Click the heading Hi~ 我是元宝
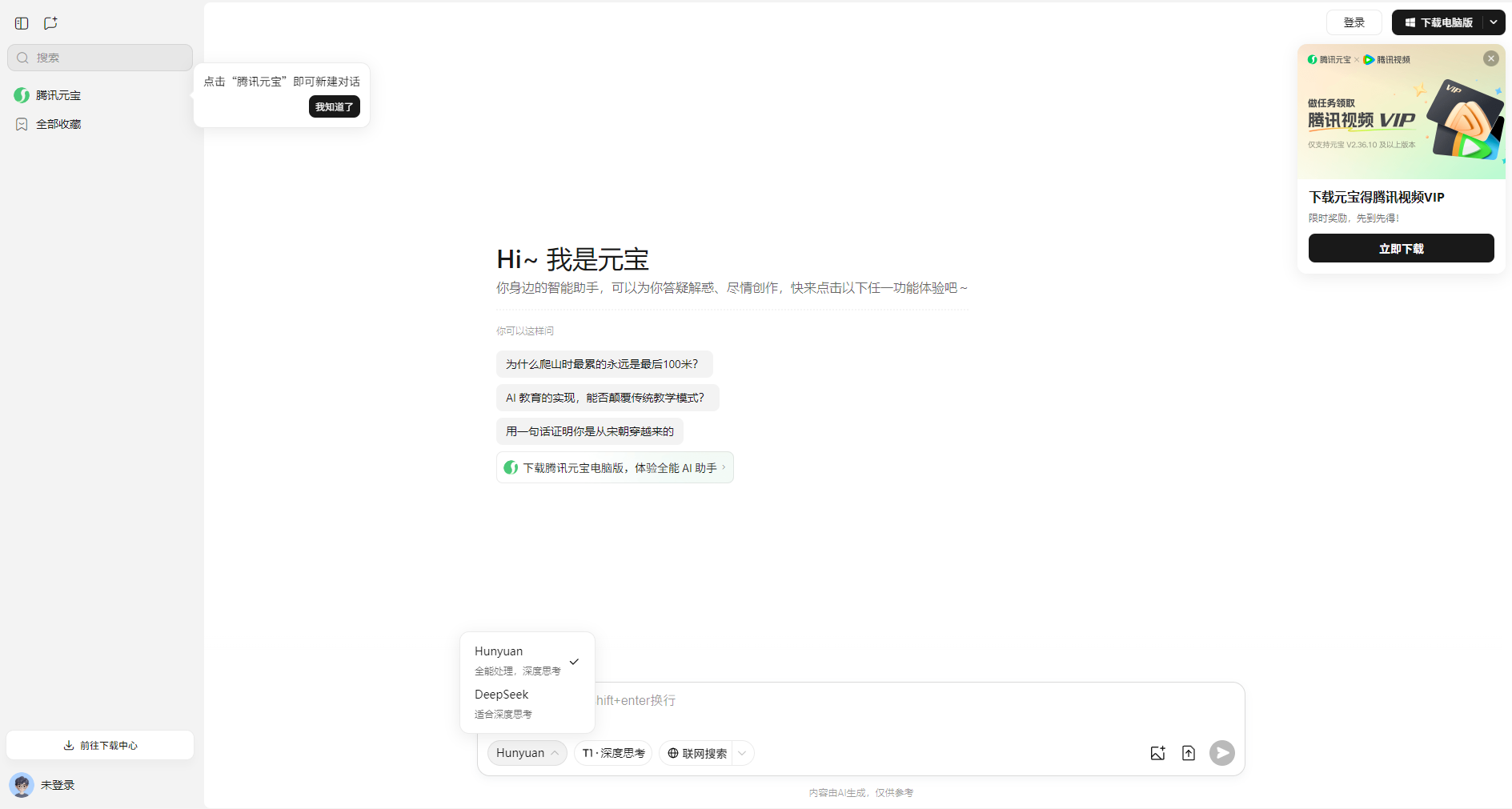 (572, 259)
